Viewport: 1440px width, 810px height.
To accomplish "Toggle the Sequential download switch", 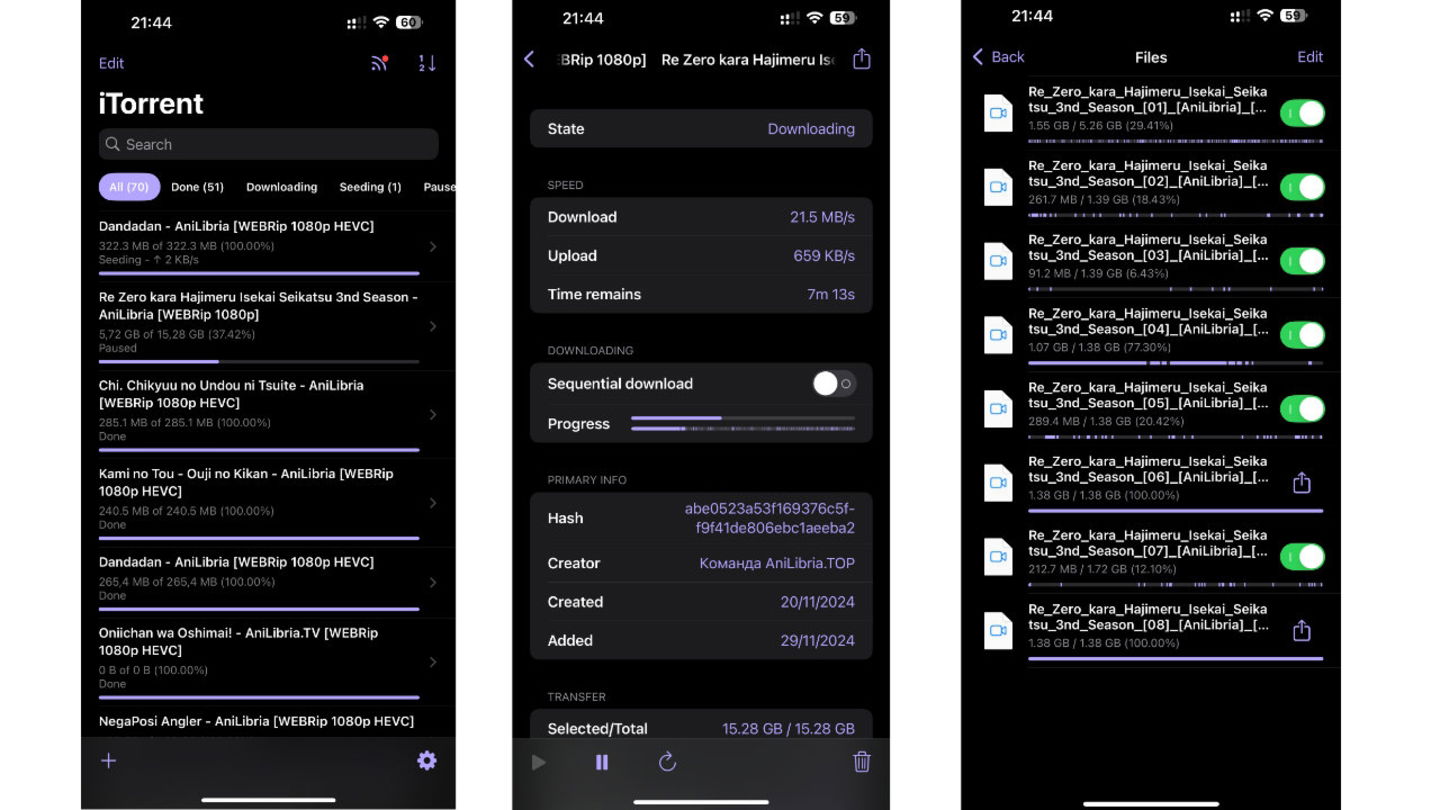I will pos(834,384).
